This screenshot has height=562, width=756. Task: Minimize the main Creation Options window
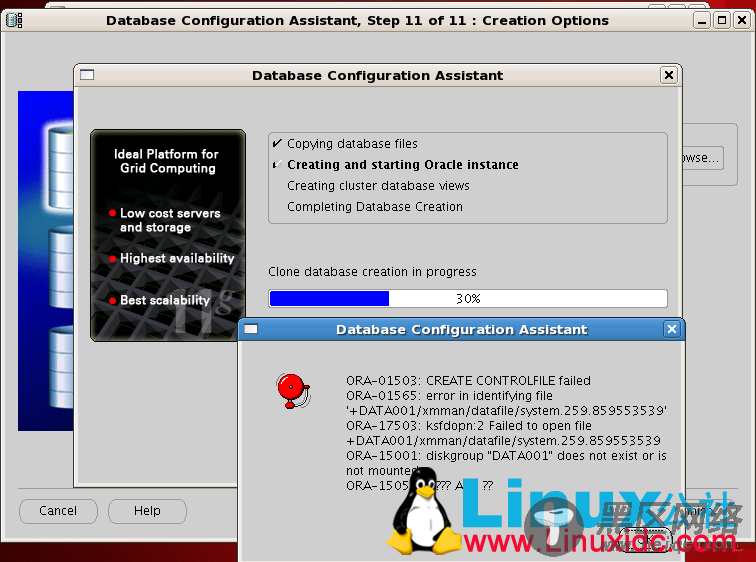click(x=702, y=20)
